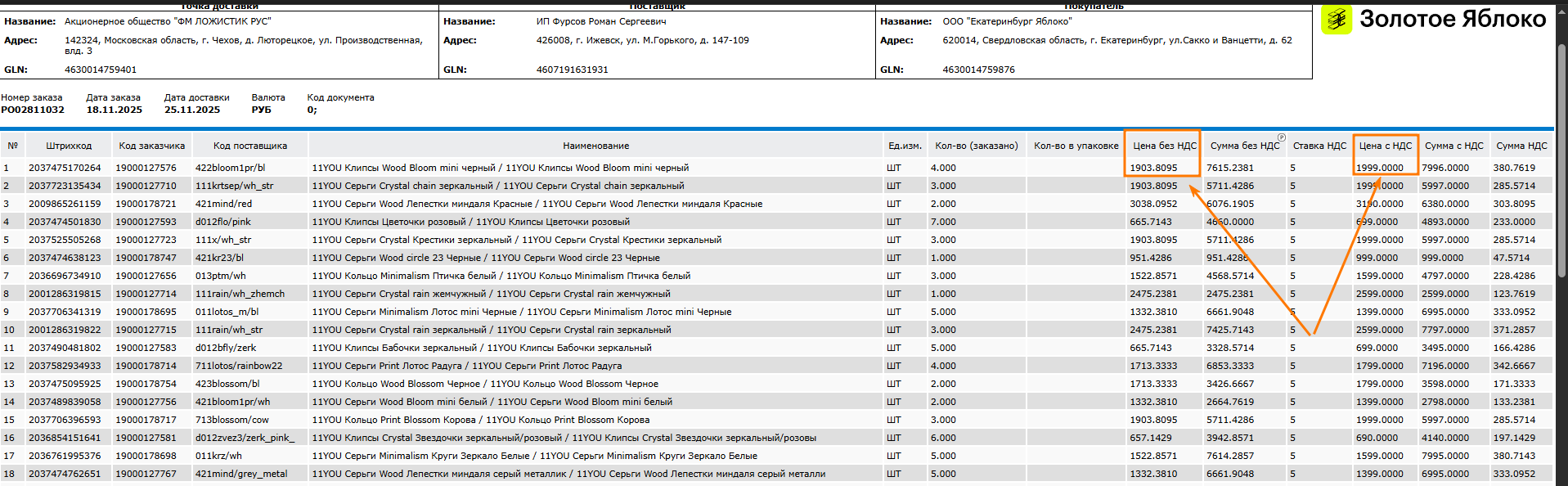Click the small circled P icon in the Сумма без НДС header

coord(1282,137)
